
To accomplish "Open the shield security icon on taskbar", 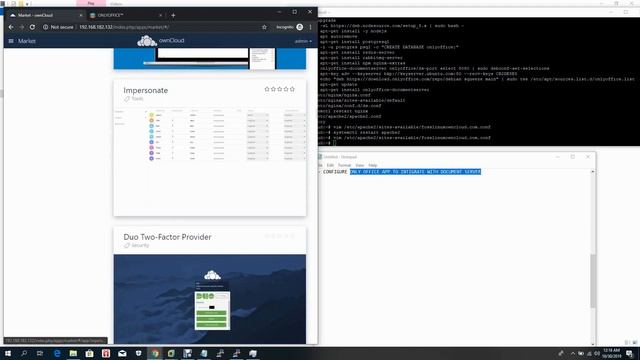I will tap(138, 353).
